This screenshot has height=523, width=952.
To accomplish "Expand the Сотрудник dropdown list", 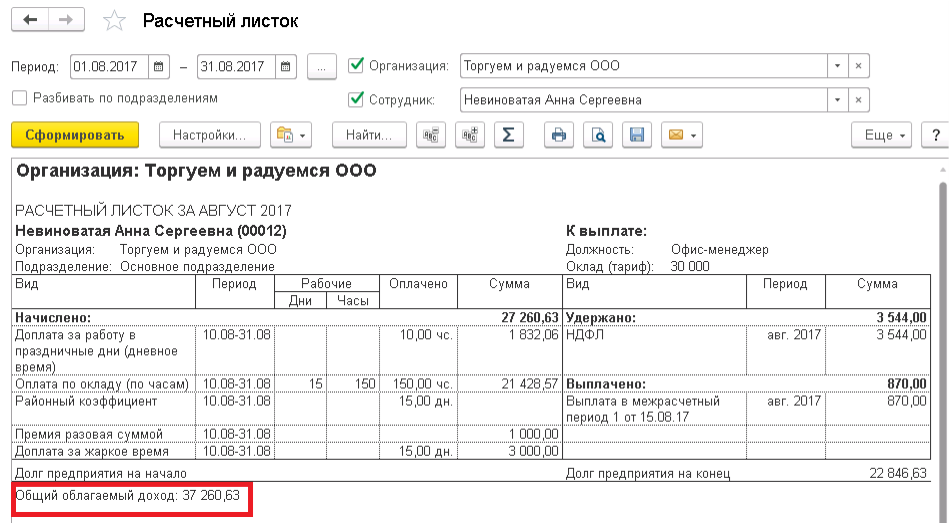I will (837, 100).
